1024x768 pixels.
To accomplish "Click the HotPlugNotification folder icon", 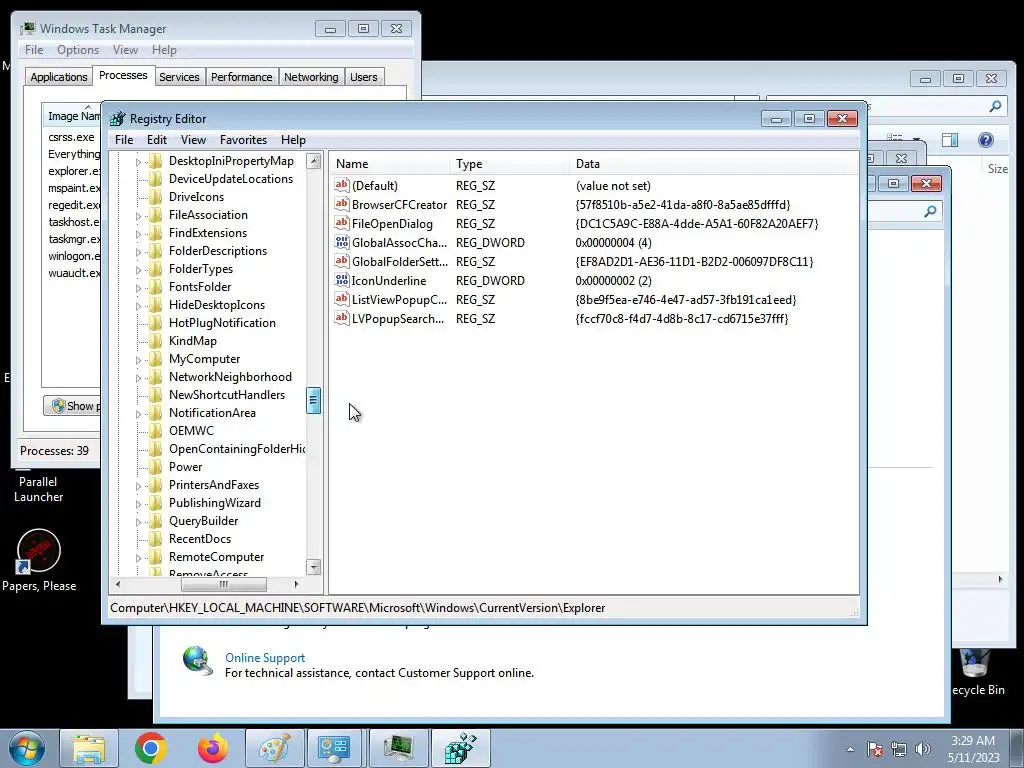I will [155, 323].
